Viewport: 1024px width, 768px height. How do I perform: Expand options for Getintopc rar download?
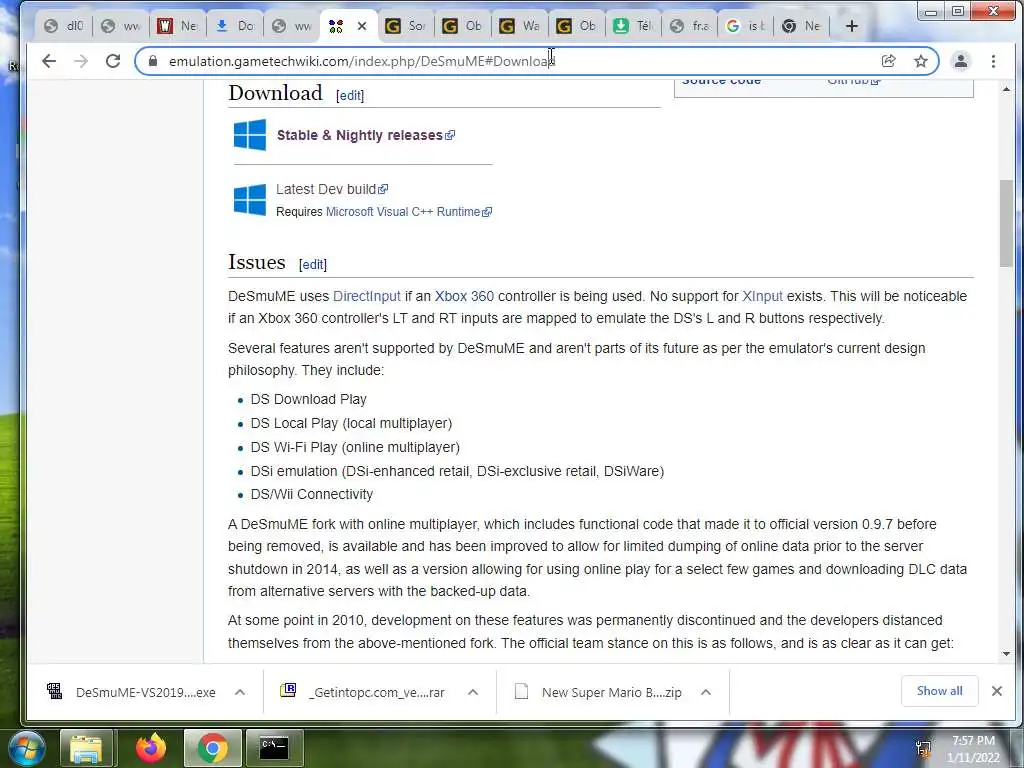tap(473, 692)
